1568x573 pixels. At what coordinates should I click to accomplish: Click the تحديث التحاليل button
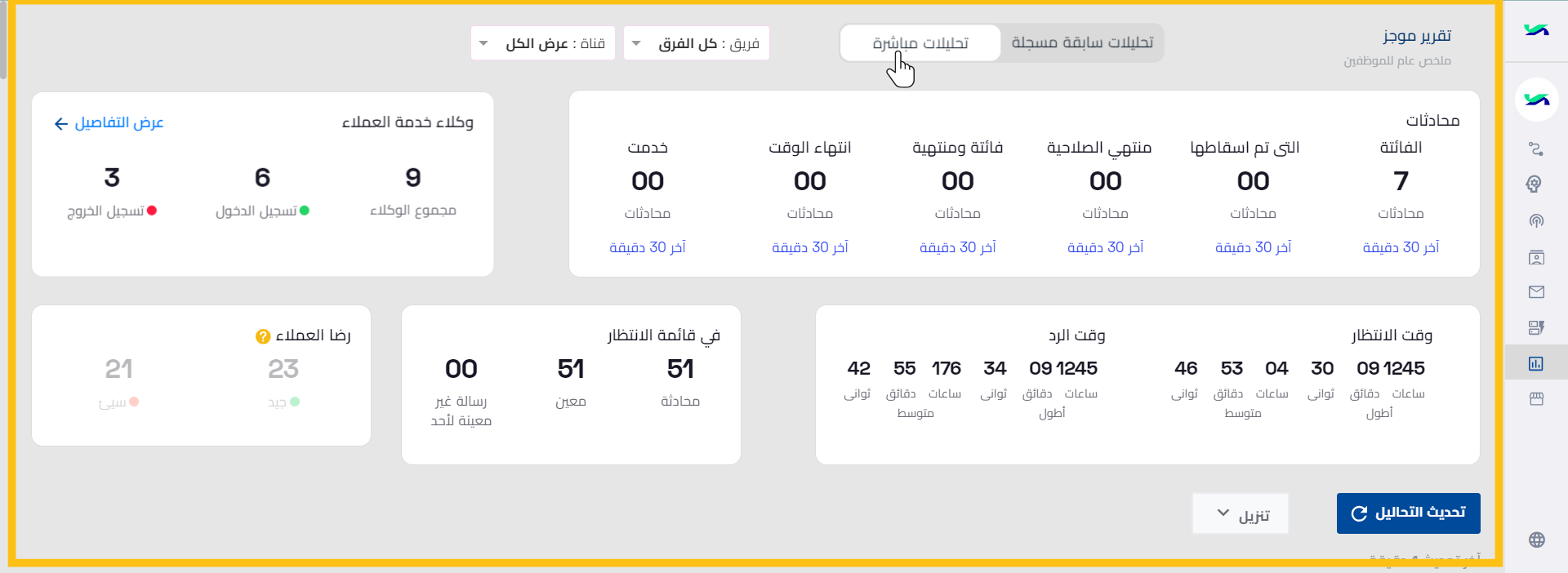pos(1409,513)
